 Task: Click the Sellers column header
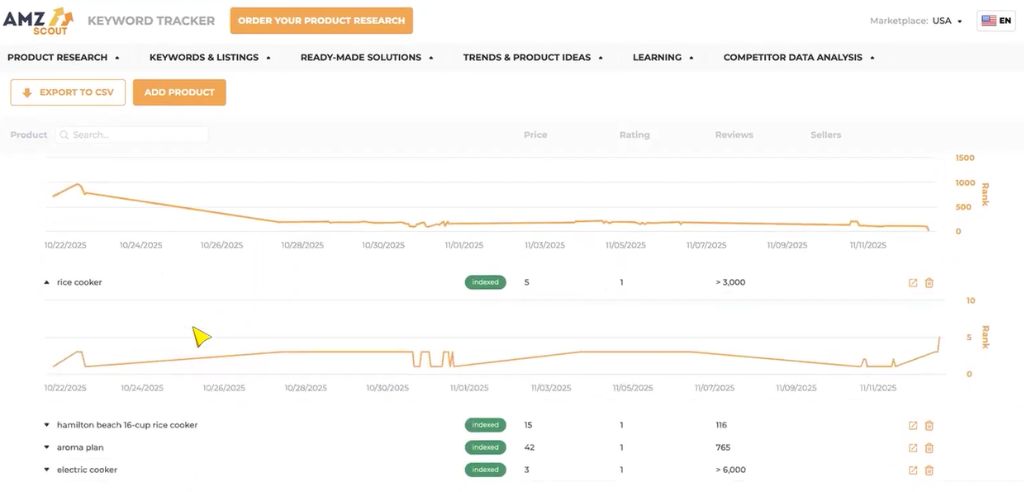(825, 135)
